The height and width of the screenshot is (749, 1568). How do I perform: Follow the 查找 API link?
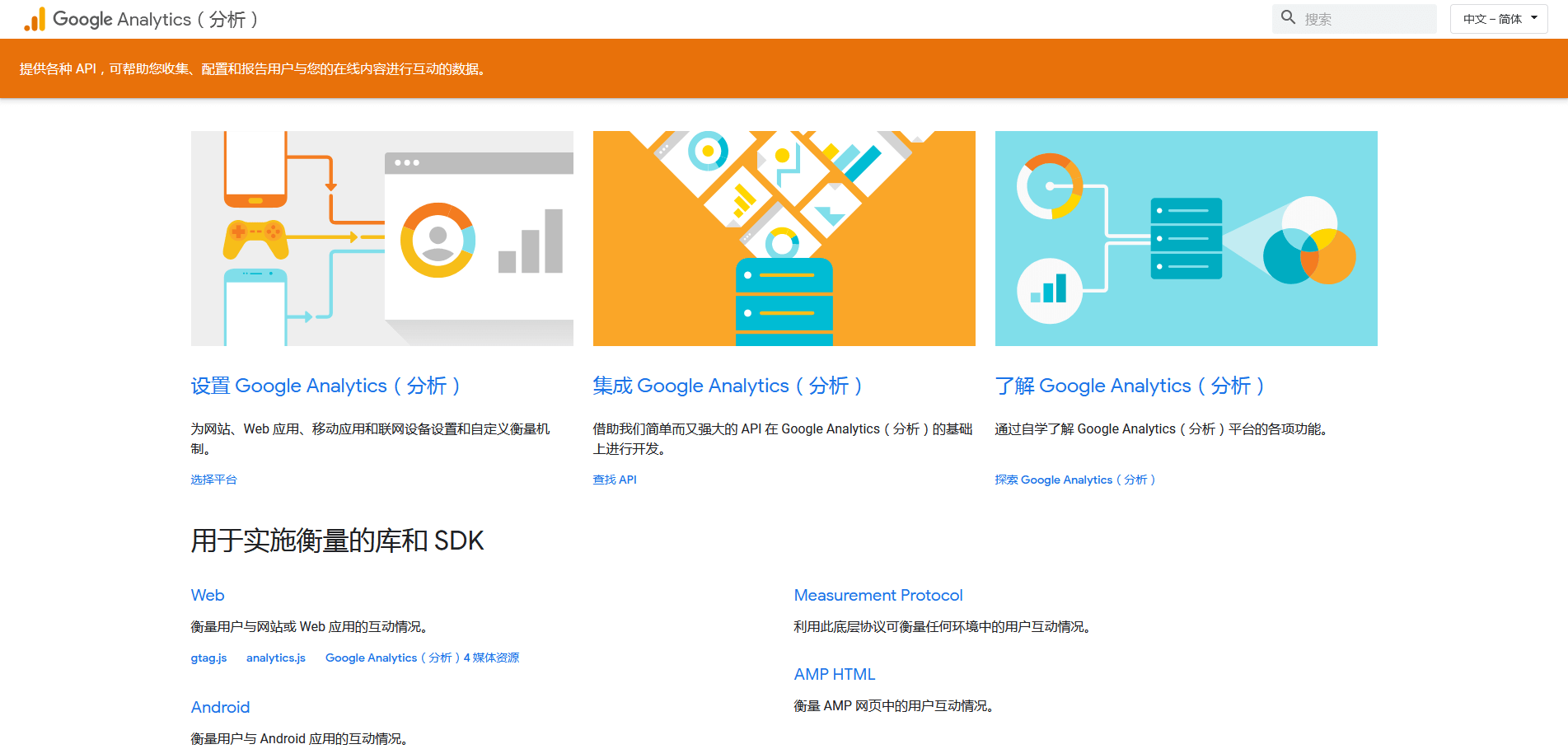coord(615,480)
